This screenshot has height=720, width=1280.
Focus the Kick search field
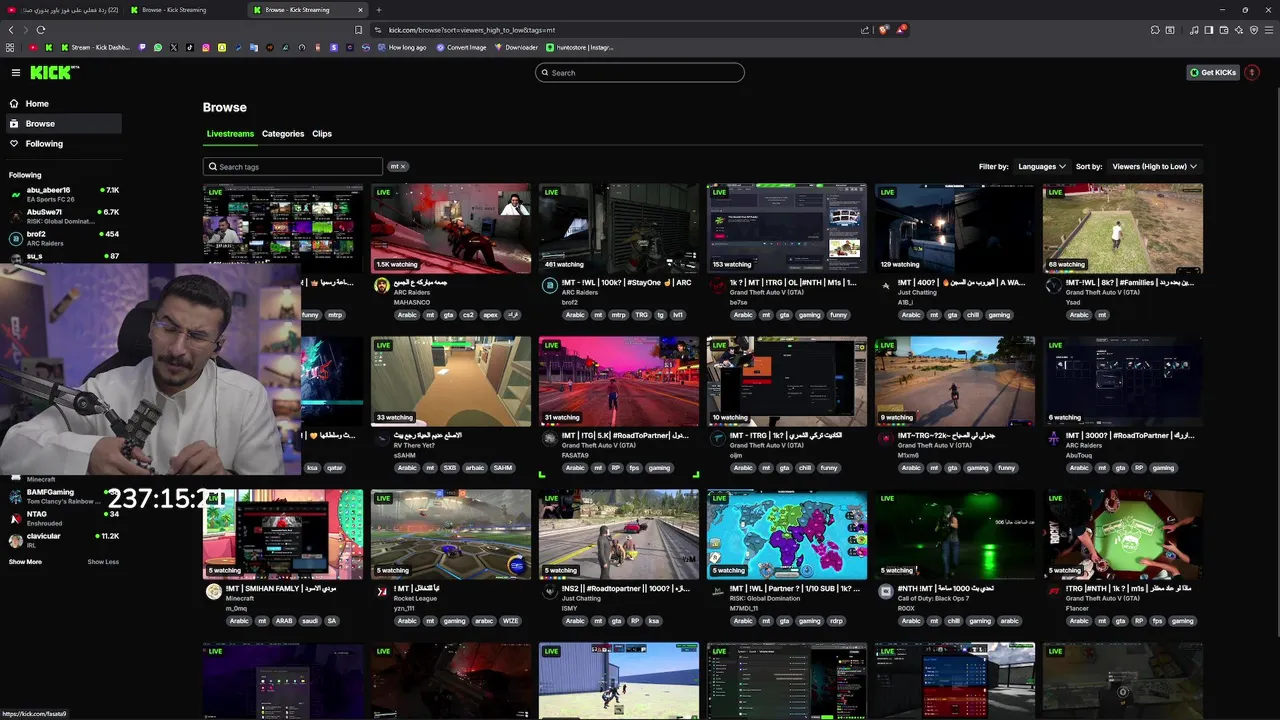pyautogui.click(x=640, y=72)
